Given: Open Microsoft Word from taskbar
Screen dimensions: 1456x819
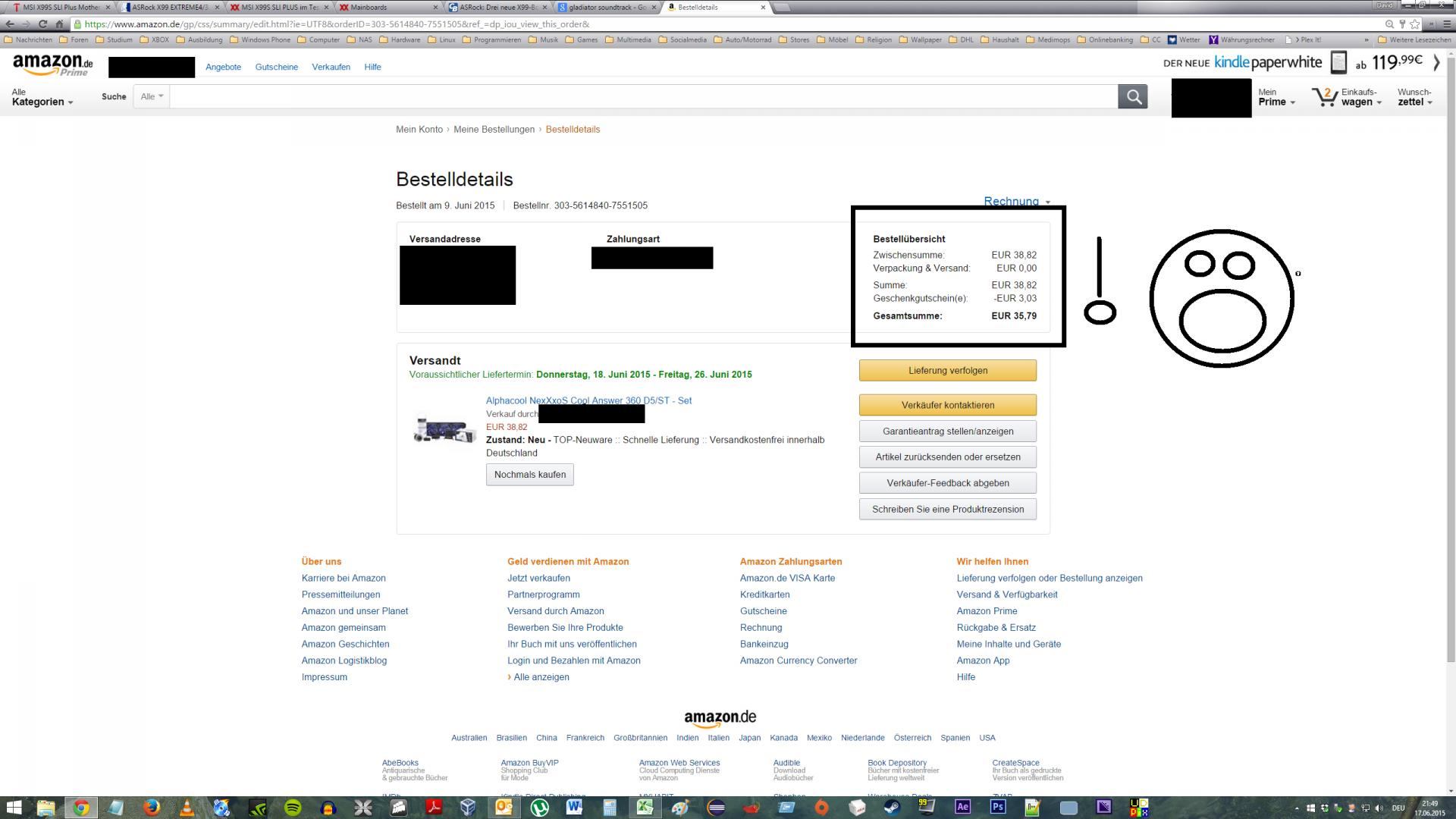Looking at the screenshot, I should click(574, 808).
